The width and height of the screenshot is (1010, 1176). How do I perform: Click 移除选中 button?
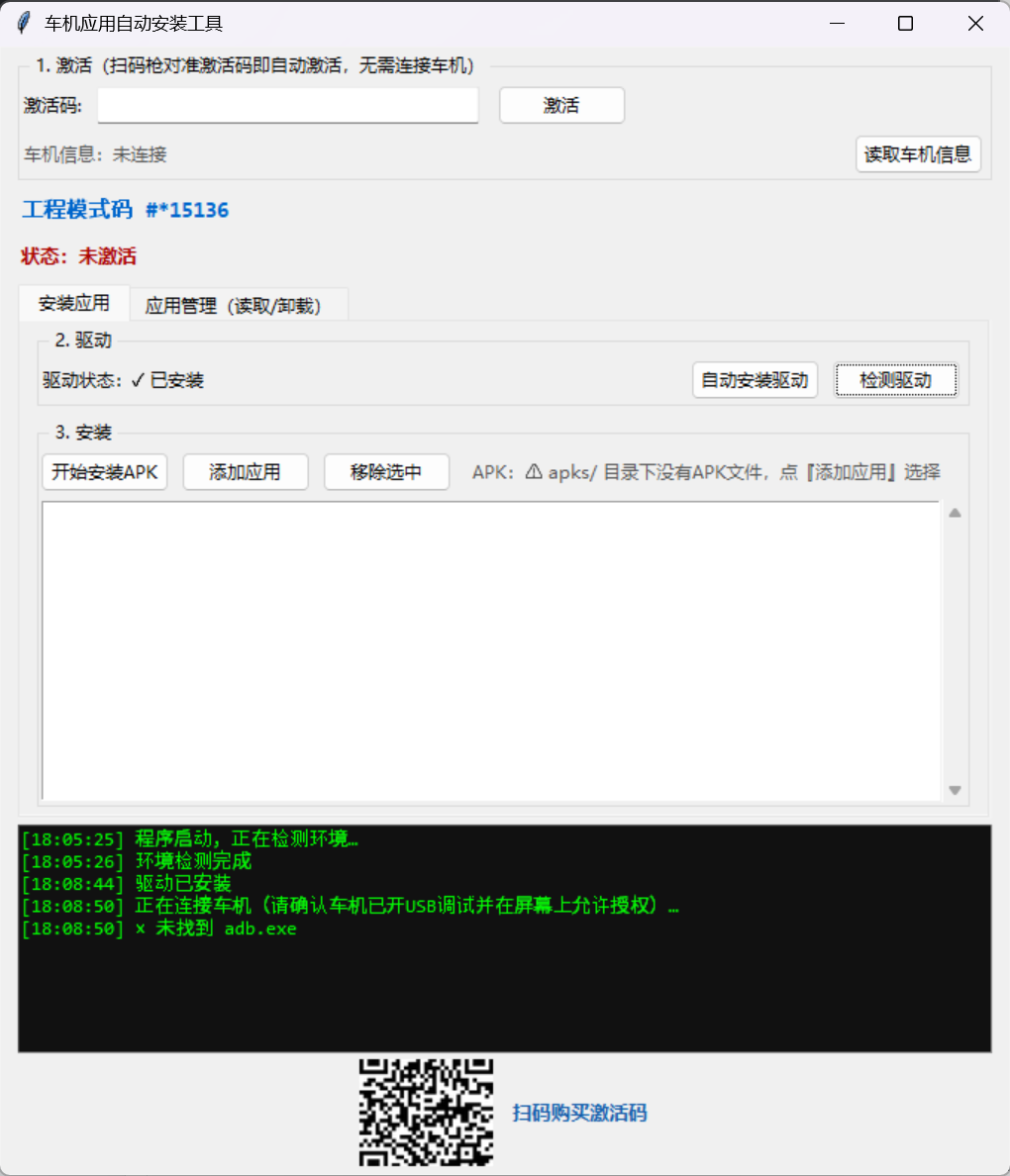[386, 472]
